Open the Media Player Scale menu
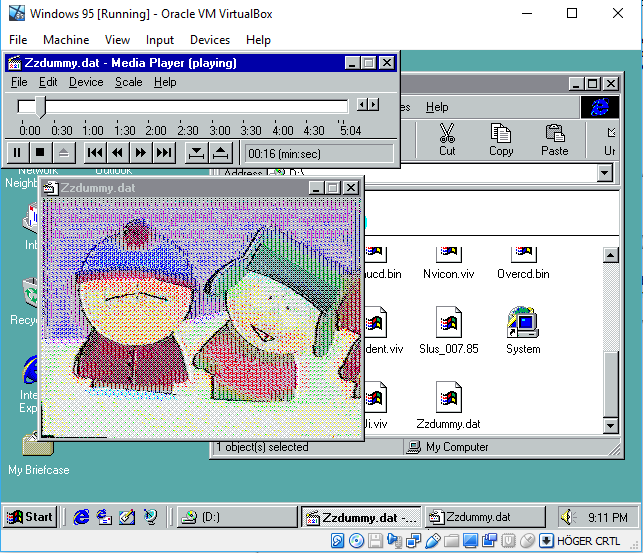 [x=128, y=82]
